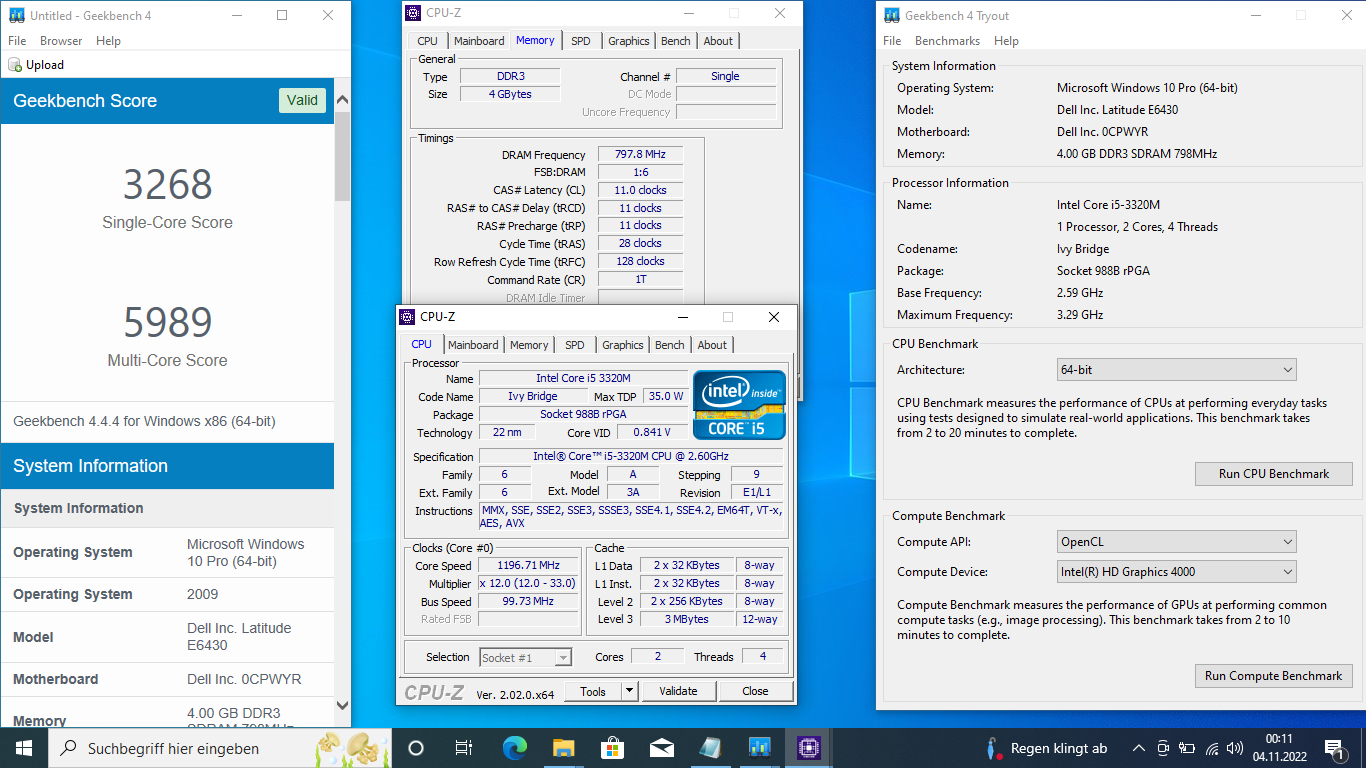Switch to Mainboard tab in front CPU-Z
The image size is (1366, 768).
coord(473,345)
